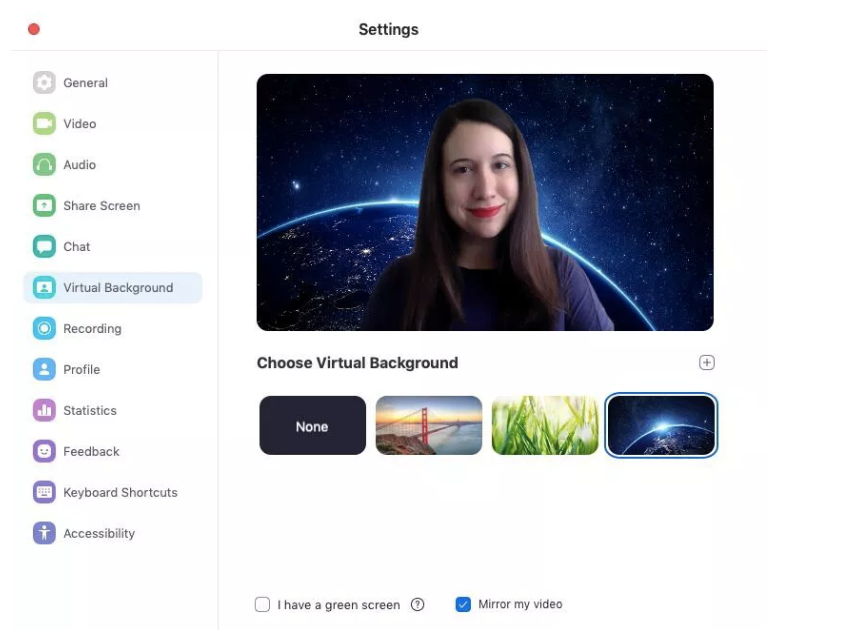Click the Recording circle icon

coord(44,328)
